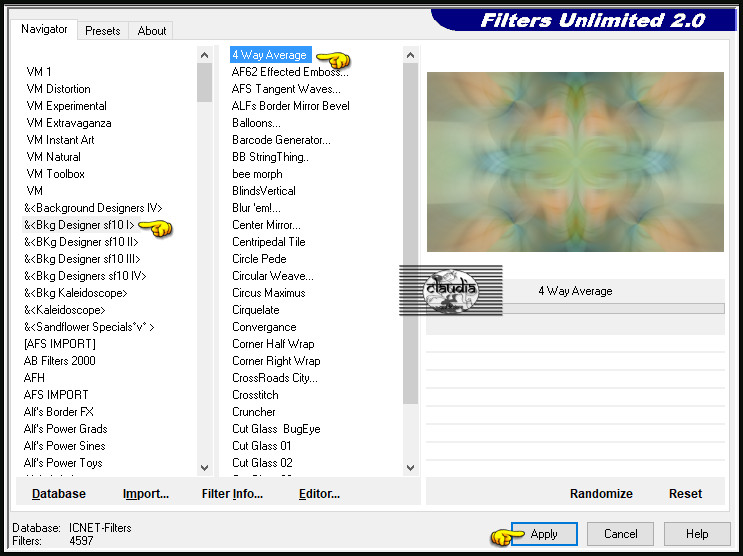Screen dimensions: 743x556
Task: Select the Navigator tab
Action: (44, 29)
